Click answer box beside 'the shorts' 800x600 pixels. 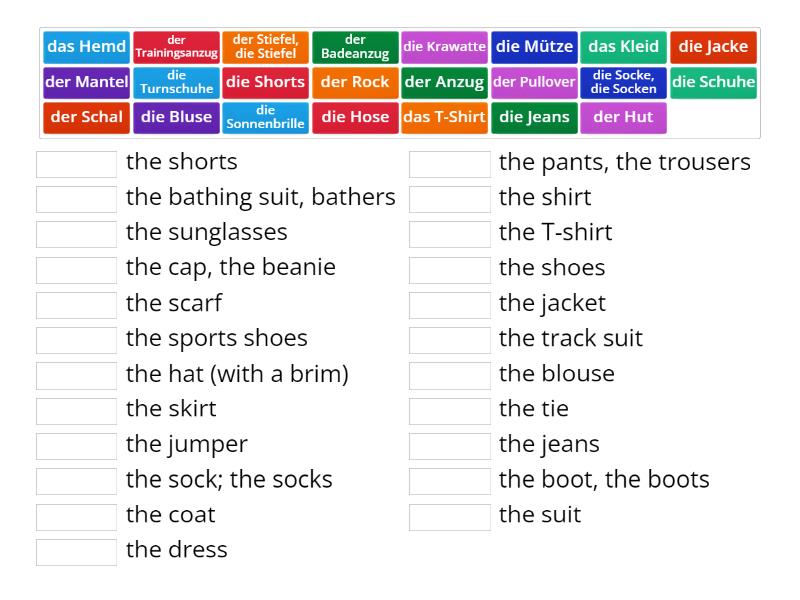77,163
